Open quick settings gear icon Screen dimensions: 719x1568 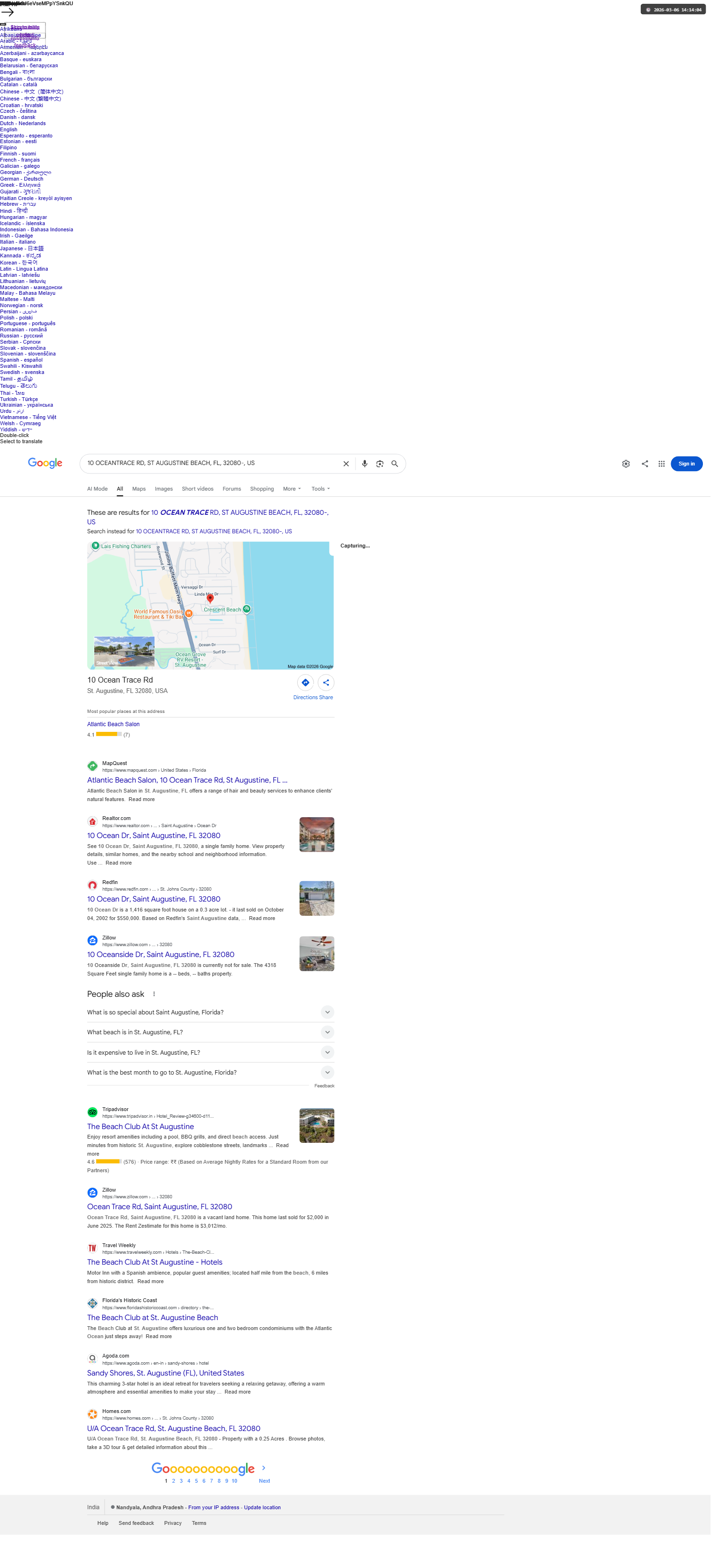tap(625, 464)
